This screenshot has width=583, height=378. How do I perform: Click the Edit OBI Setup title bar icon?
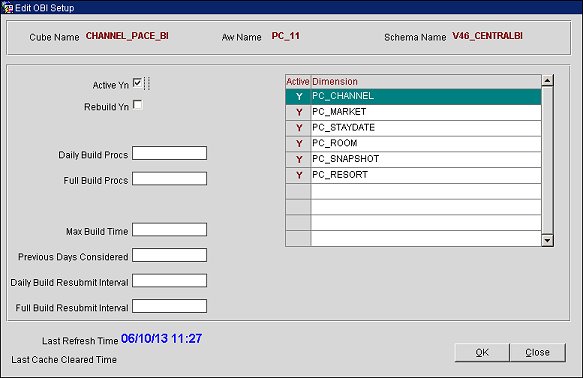(x=7, y=7)
